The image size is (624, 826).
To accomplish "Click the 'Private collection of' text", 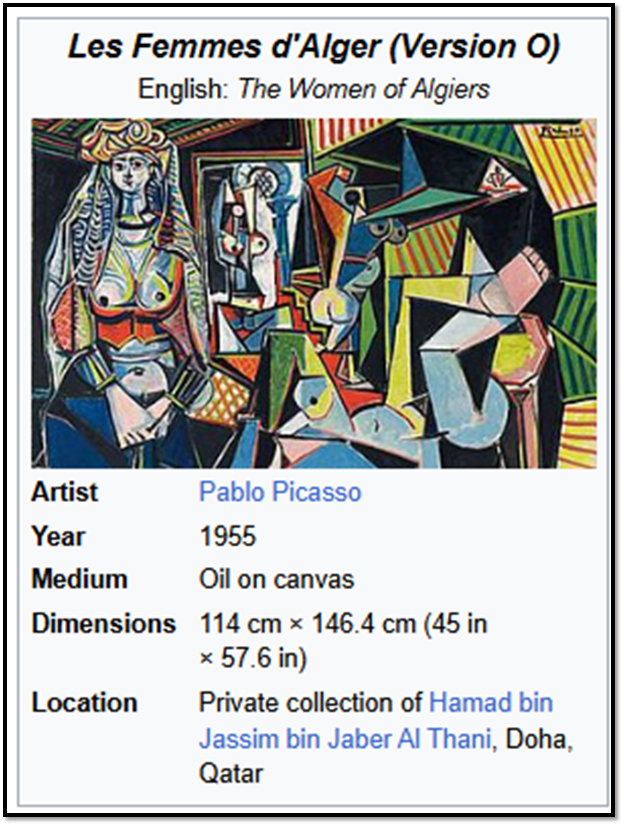I will point(311,702).
